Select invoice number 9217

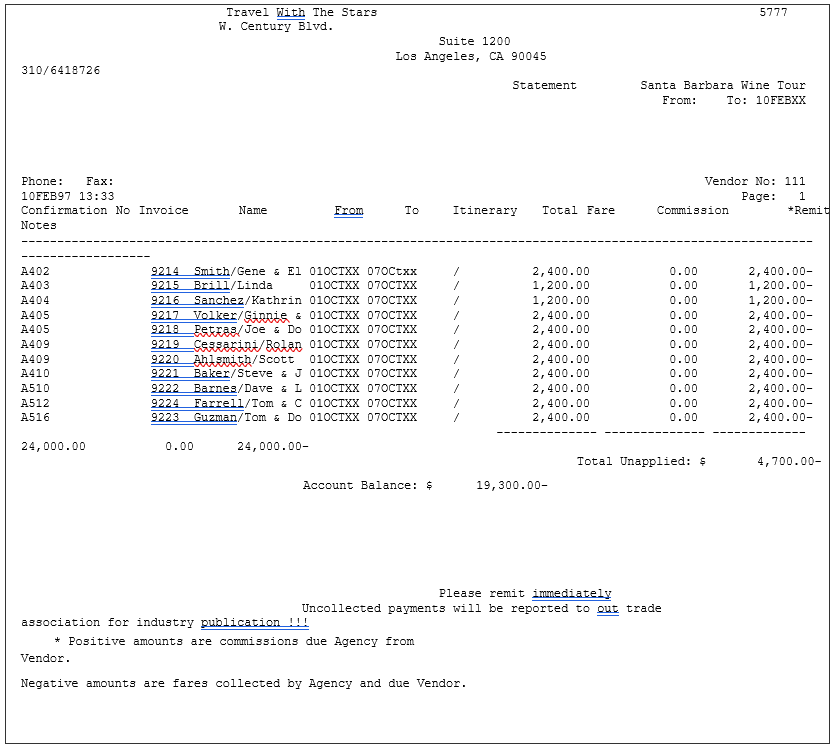click(165, 315)
